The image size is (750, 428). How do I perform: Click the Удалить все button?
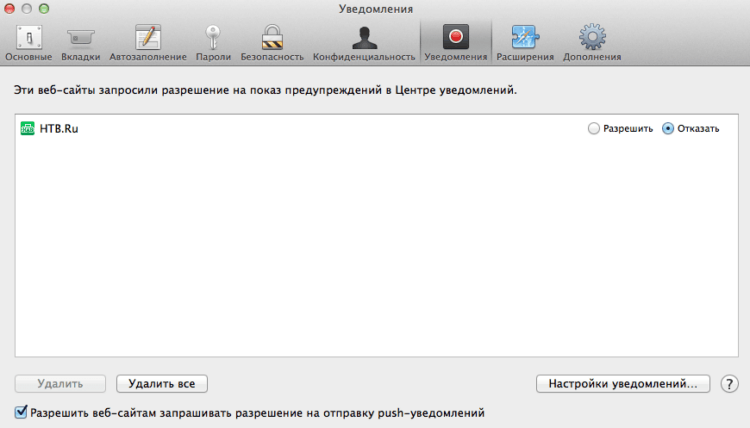coord(161,384)
